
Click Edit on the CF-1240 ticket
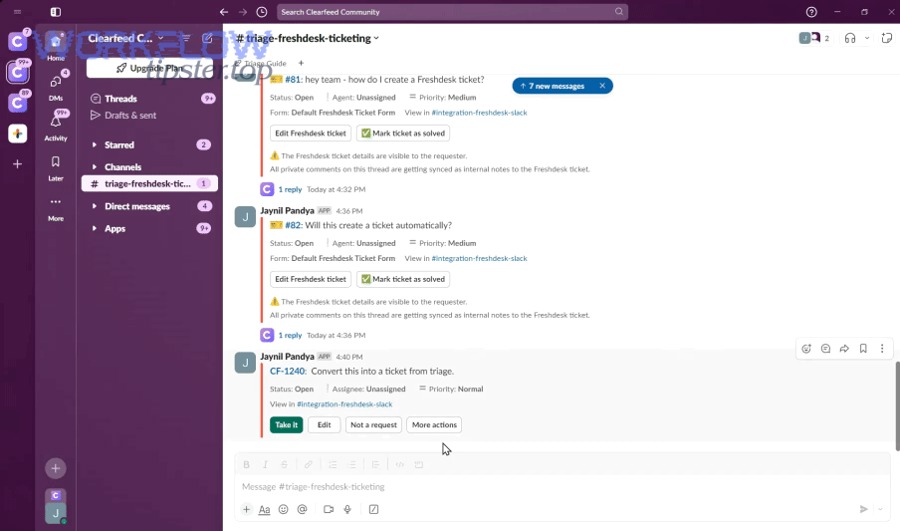(324, 425)
